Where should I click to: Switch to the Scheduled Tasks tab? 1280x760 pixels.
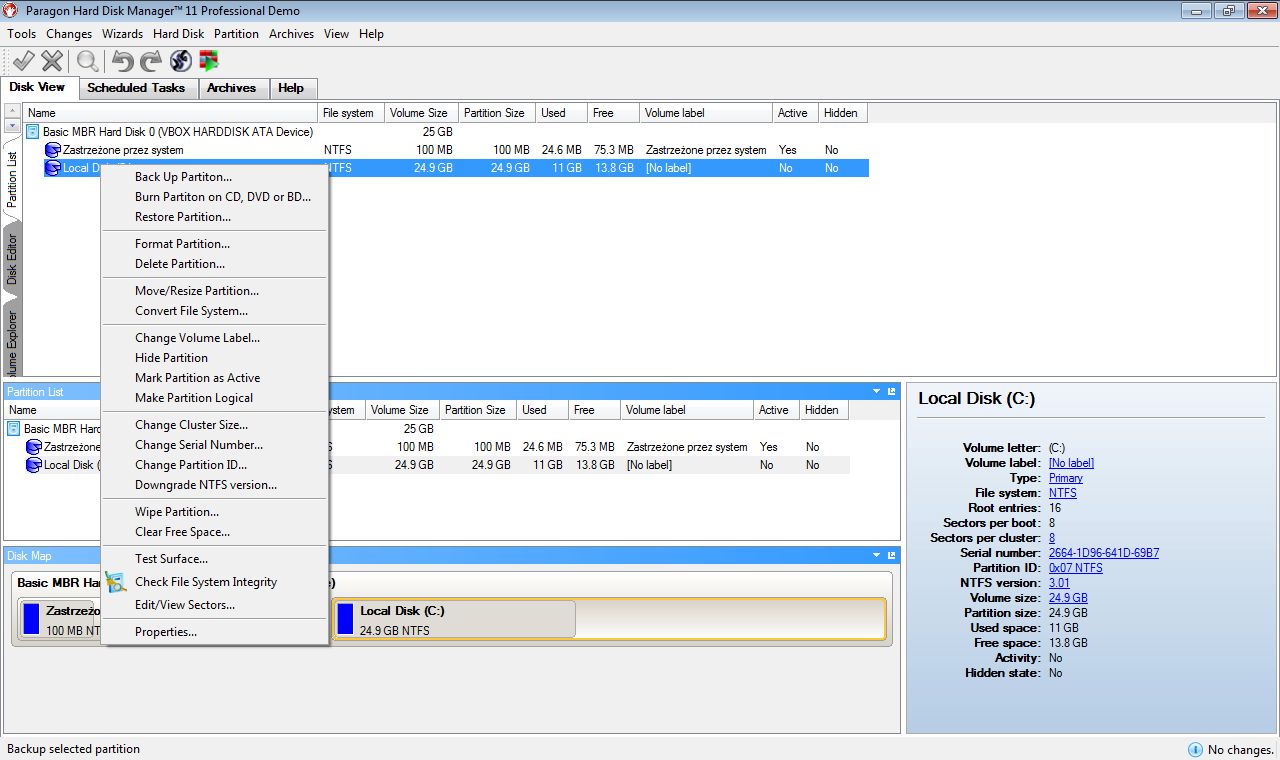[136, 88]
